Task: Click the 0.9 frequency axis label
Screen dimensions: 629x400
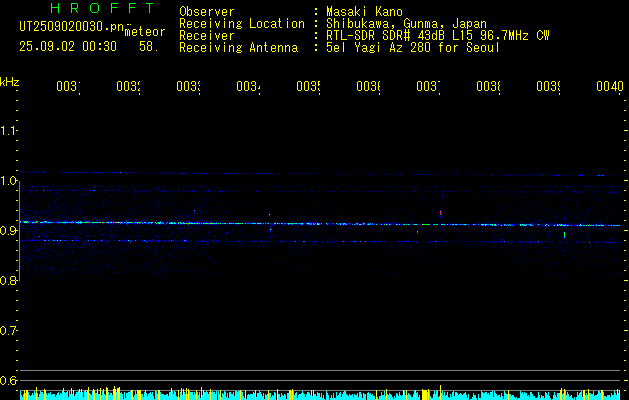Action: pyautogui.click(x=8, y=231)
